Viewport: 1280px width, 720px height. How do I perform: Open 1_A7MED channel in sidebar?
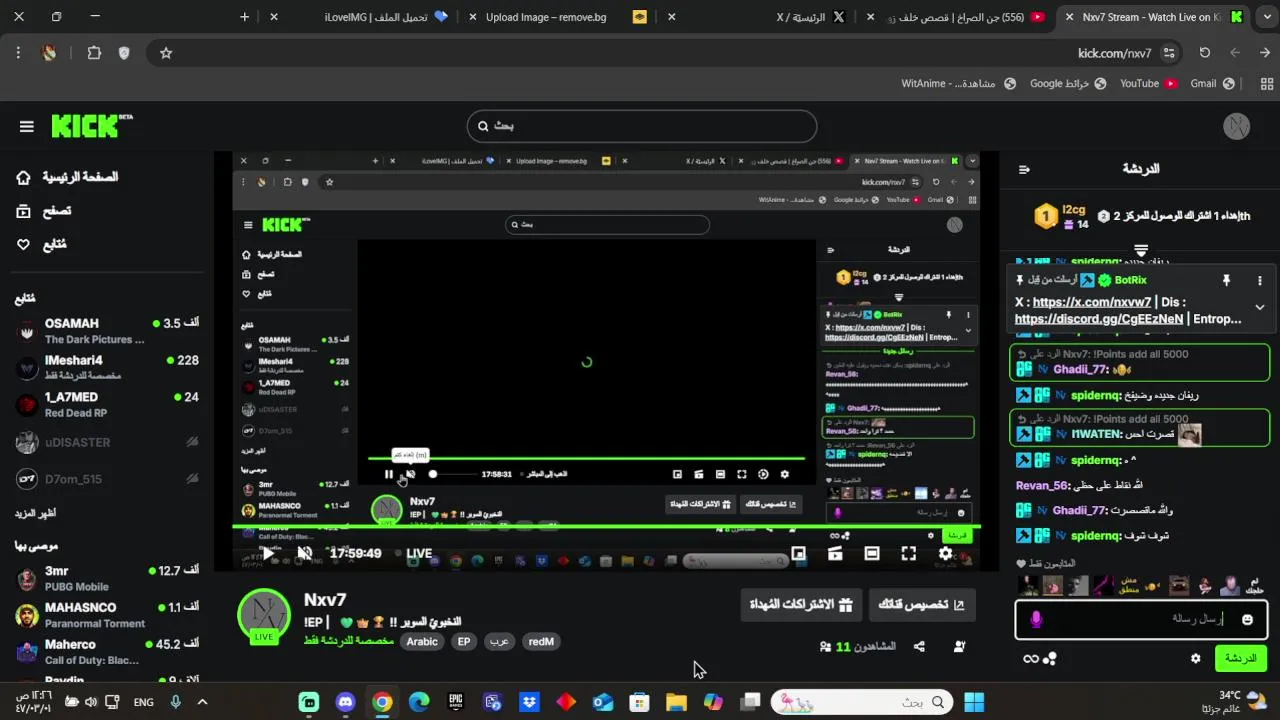pos(107,404)
